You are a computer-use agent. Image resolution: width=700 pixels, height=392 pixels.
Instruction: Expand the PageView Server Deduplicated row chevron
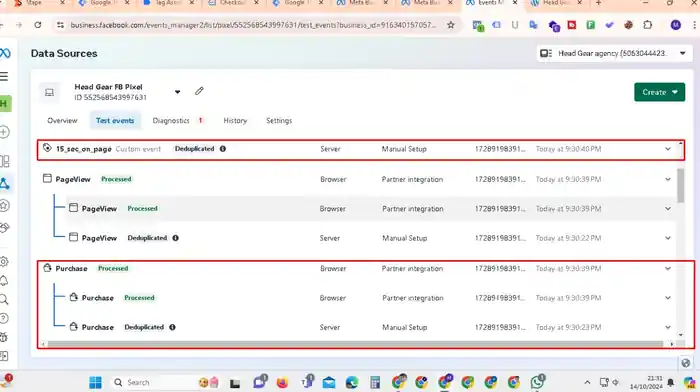(x=668, y=238)
